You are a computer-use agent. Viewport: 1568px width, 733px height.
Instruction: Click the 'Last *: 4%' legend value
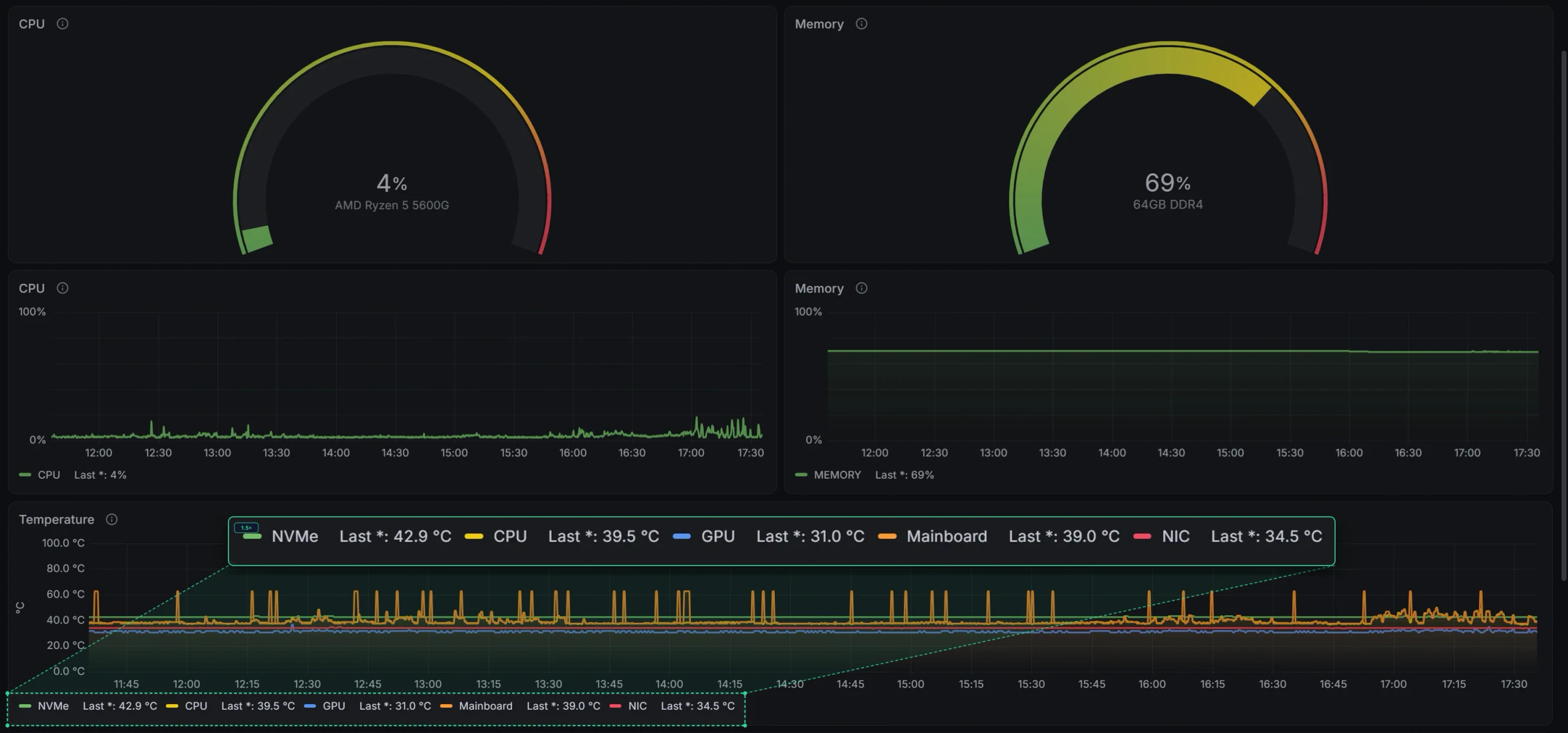click(x=100, y=475)
